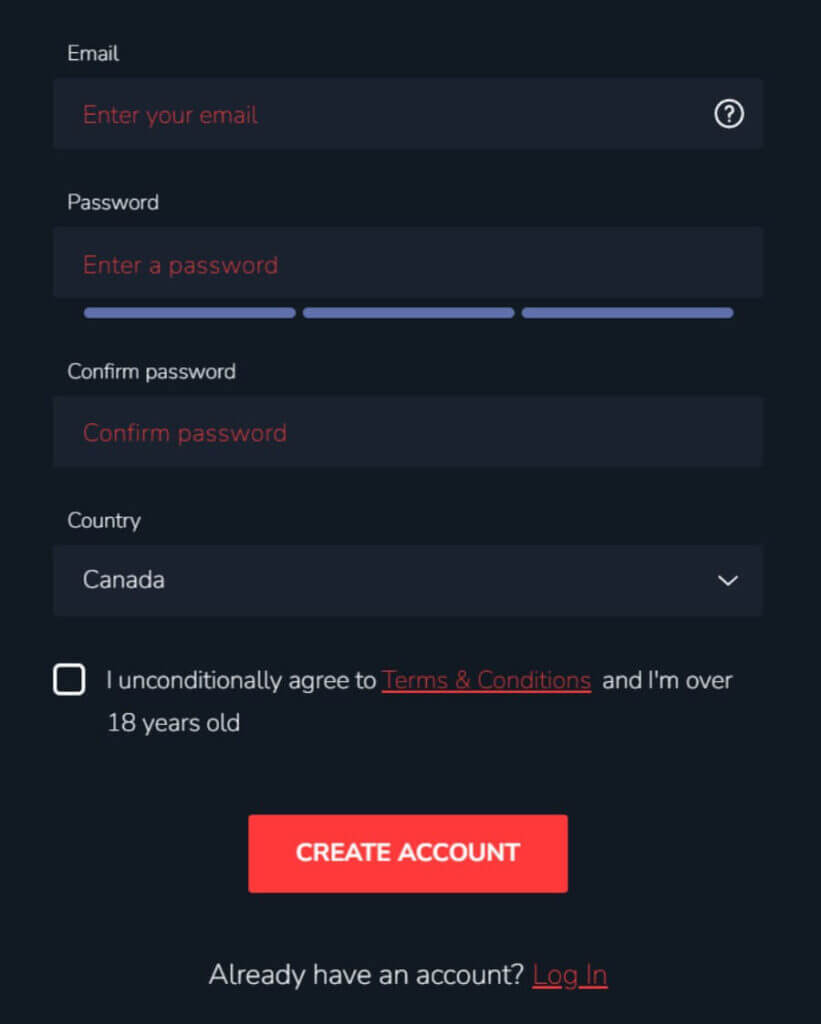
Task: Click into the Confirm password input
Action: click(408, 432)
